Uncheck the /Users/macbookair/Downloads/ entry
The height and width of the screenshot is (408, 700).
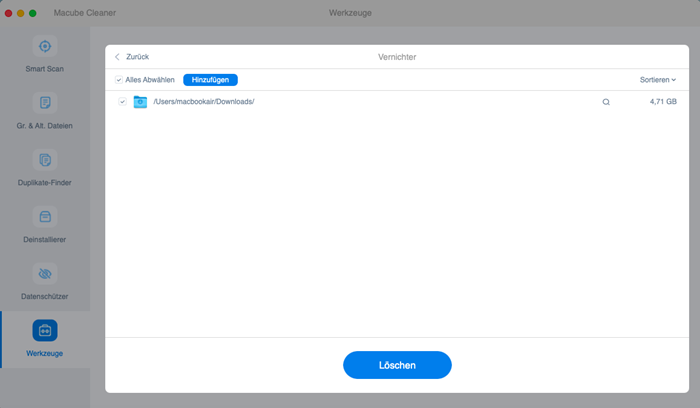click(122, 102)
